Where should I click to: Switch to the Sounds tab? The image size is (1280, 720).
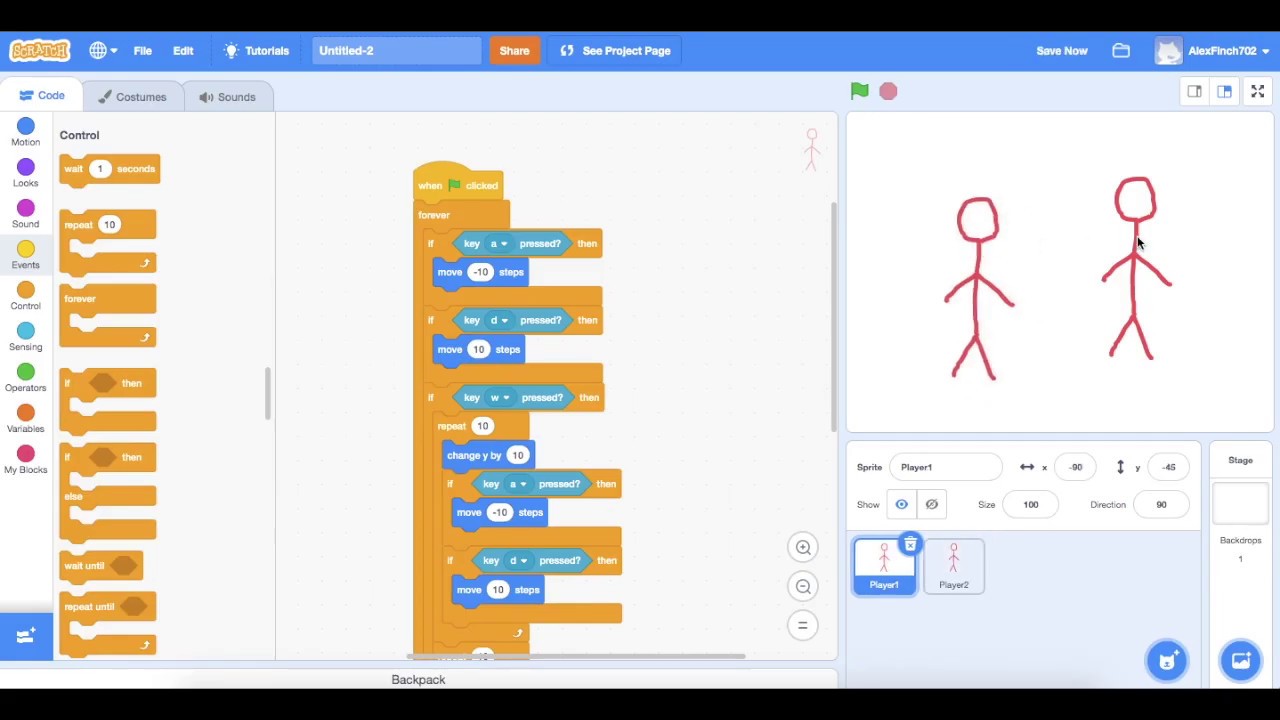(x=227, y=97)
